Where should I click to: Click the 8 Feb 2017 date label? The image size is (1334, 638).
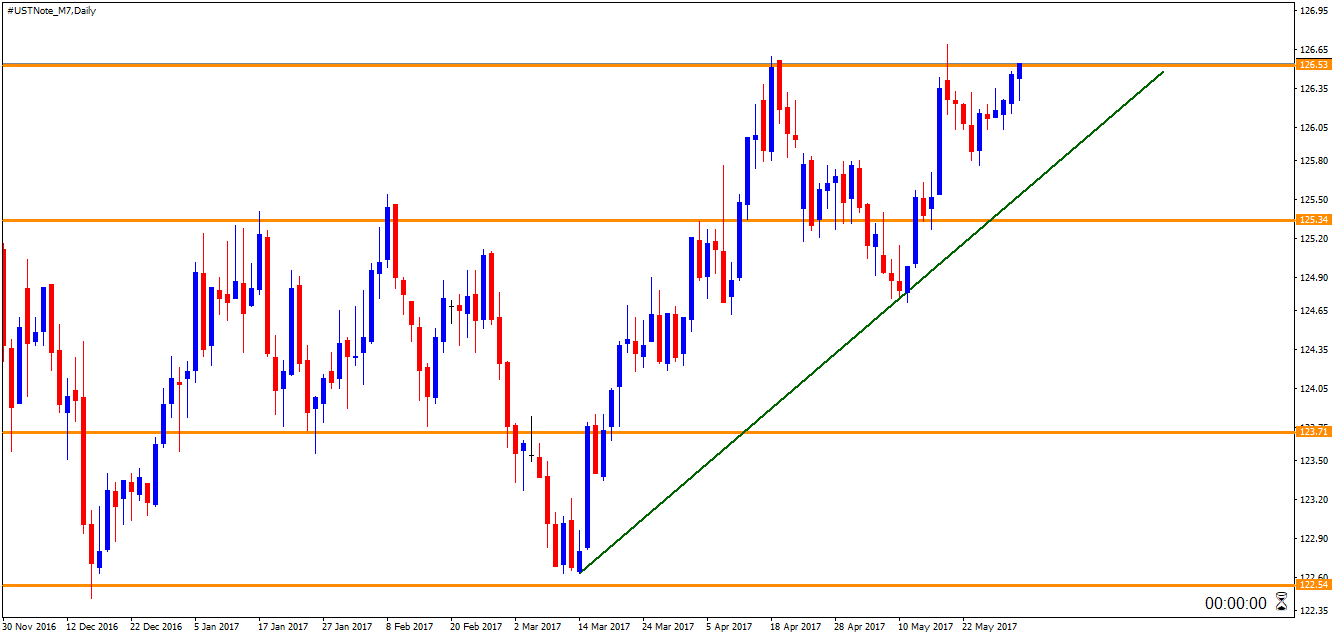coord(410,627)
